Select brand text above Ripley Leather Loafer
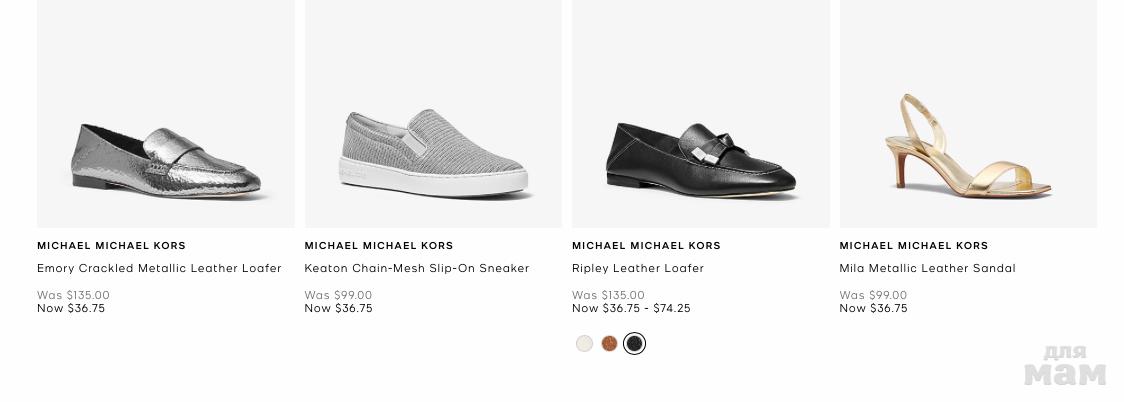This screenshot has height=402, width=1124. [646, 245]
